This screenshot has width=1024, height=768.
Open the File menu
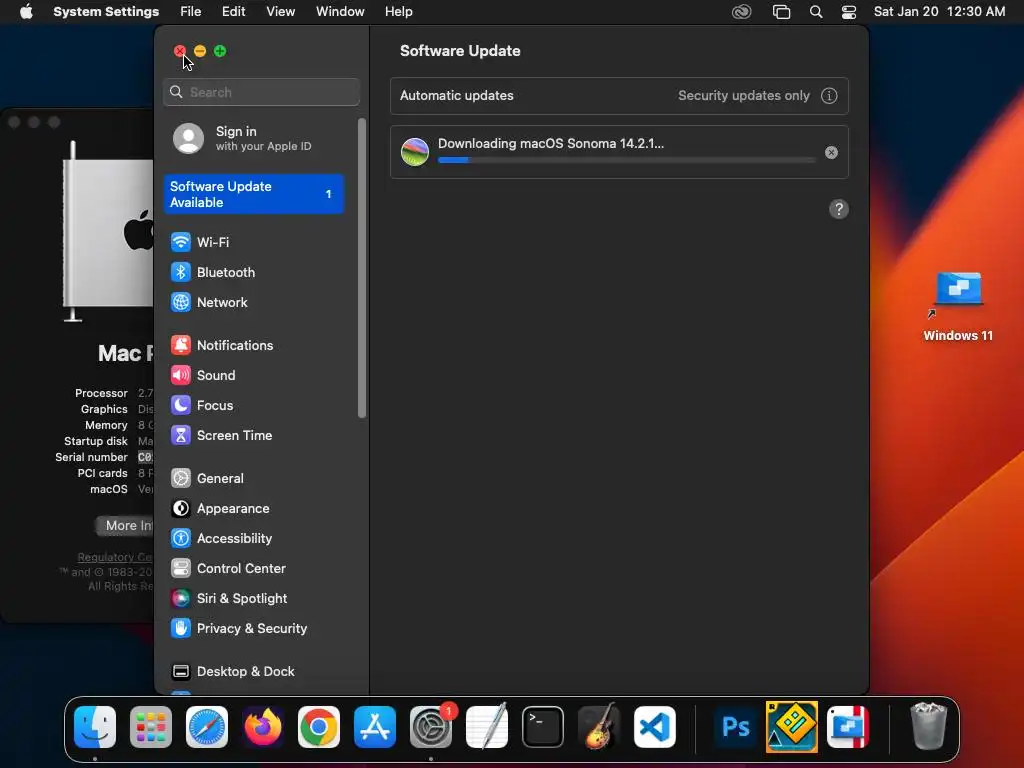[191, 12]
